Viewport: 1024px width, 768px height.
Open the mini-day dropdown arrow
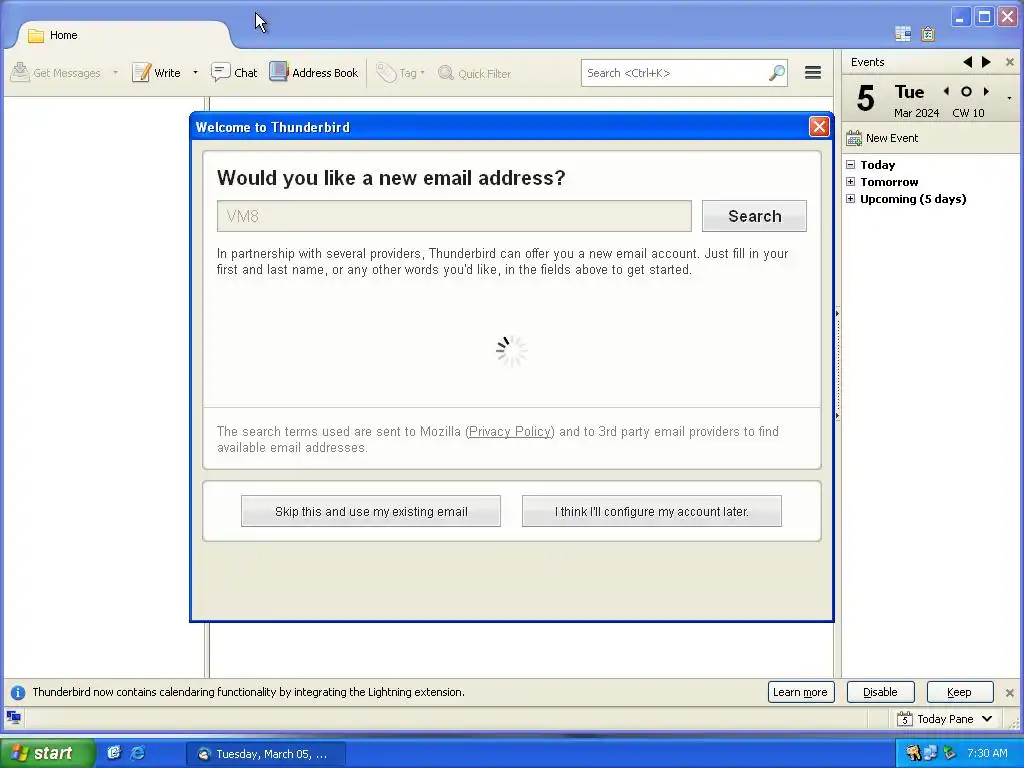(x=1009, y=98)
